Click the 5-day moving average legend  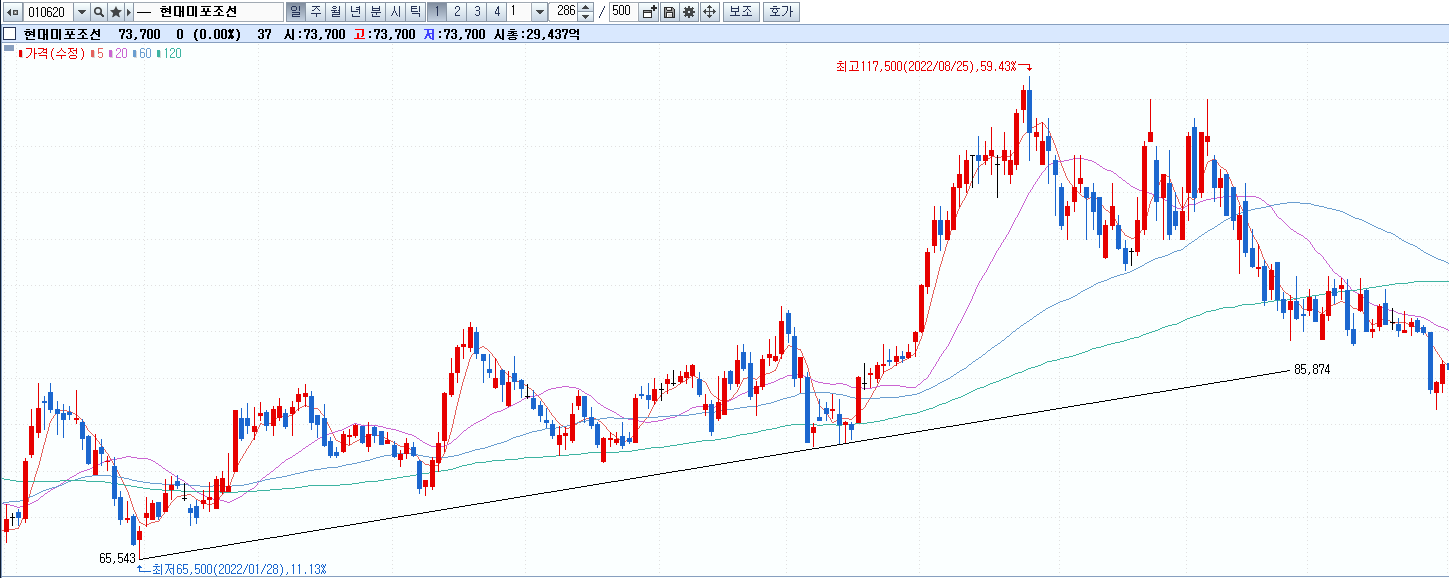(x=98, y=53)
